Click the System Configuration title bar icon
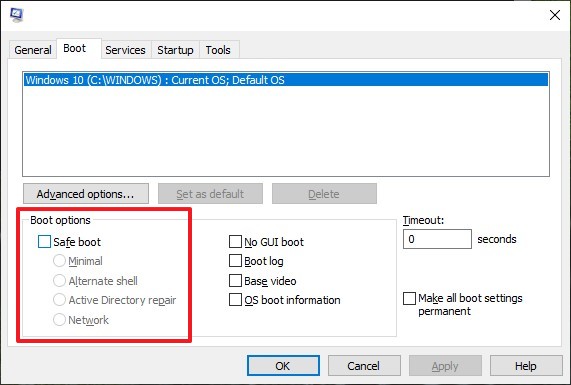This screenshot has height=385, width=571. 17,15
